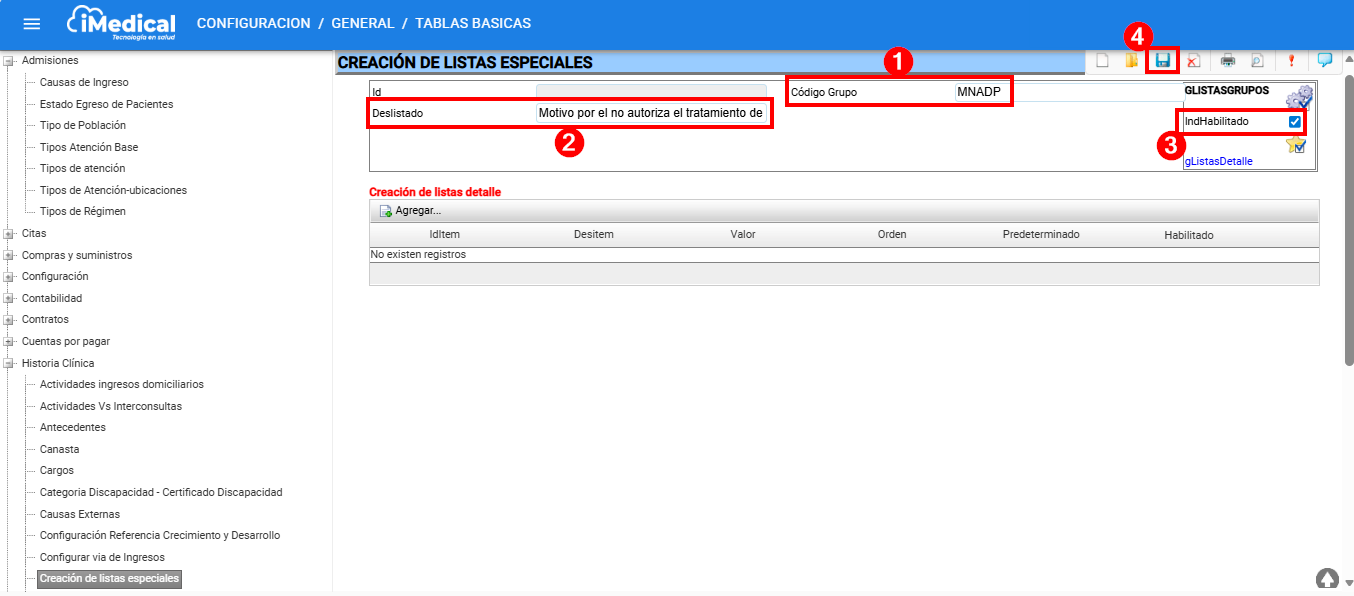Click the printer icon
Viewport: 1354px width, 596px height.
(1228, 61)
